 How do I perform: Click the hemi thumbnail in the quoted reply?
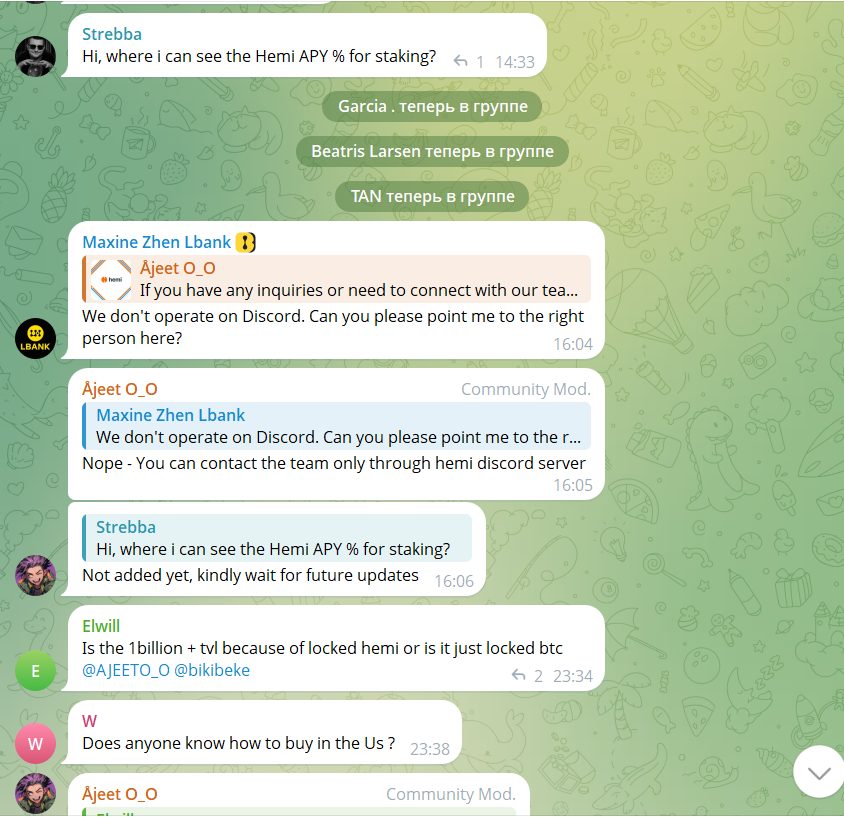(110, 279)
